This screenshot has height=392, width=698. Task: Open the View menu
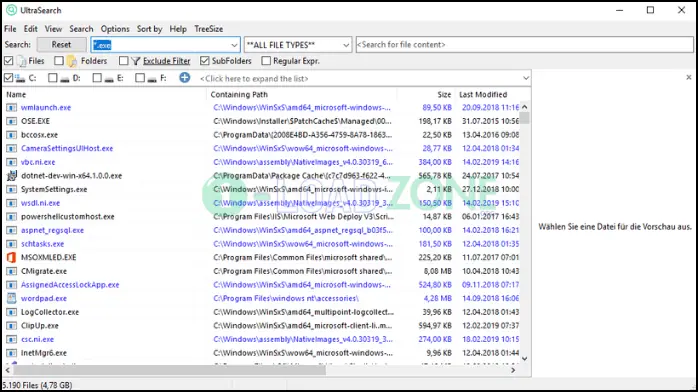53,29
